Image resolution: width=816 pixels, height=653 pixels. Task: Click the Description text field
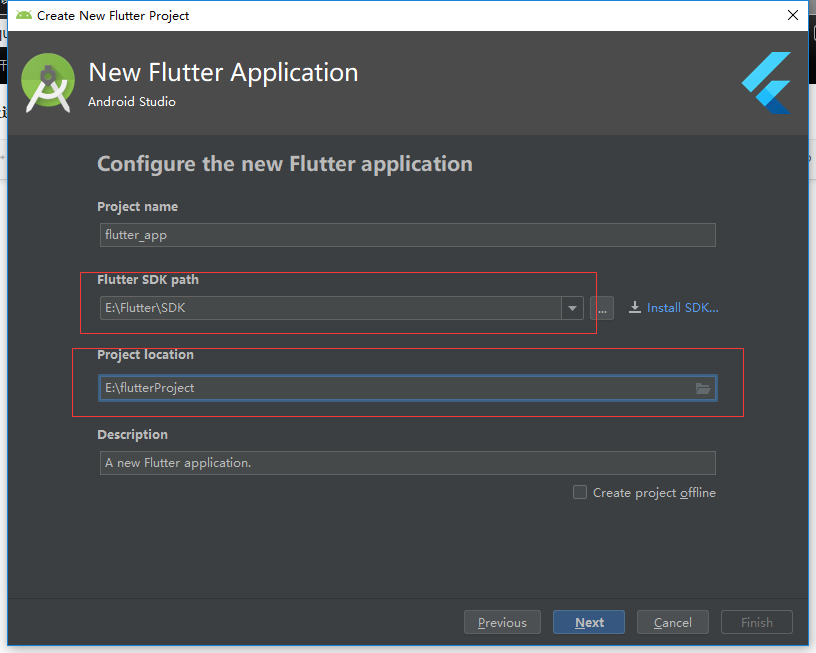(x=407, y=463)
